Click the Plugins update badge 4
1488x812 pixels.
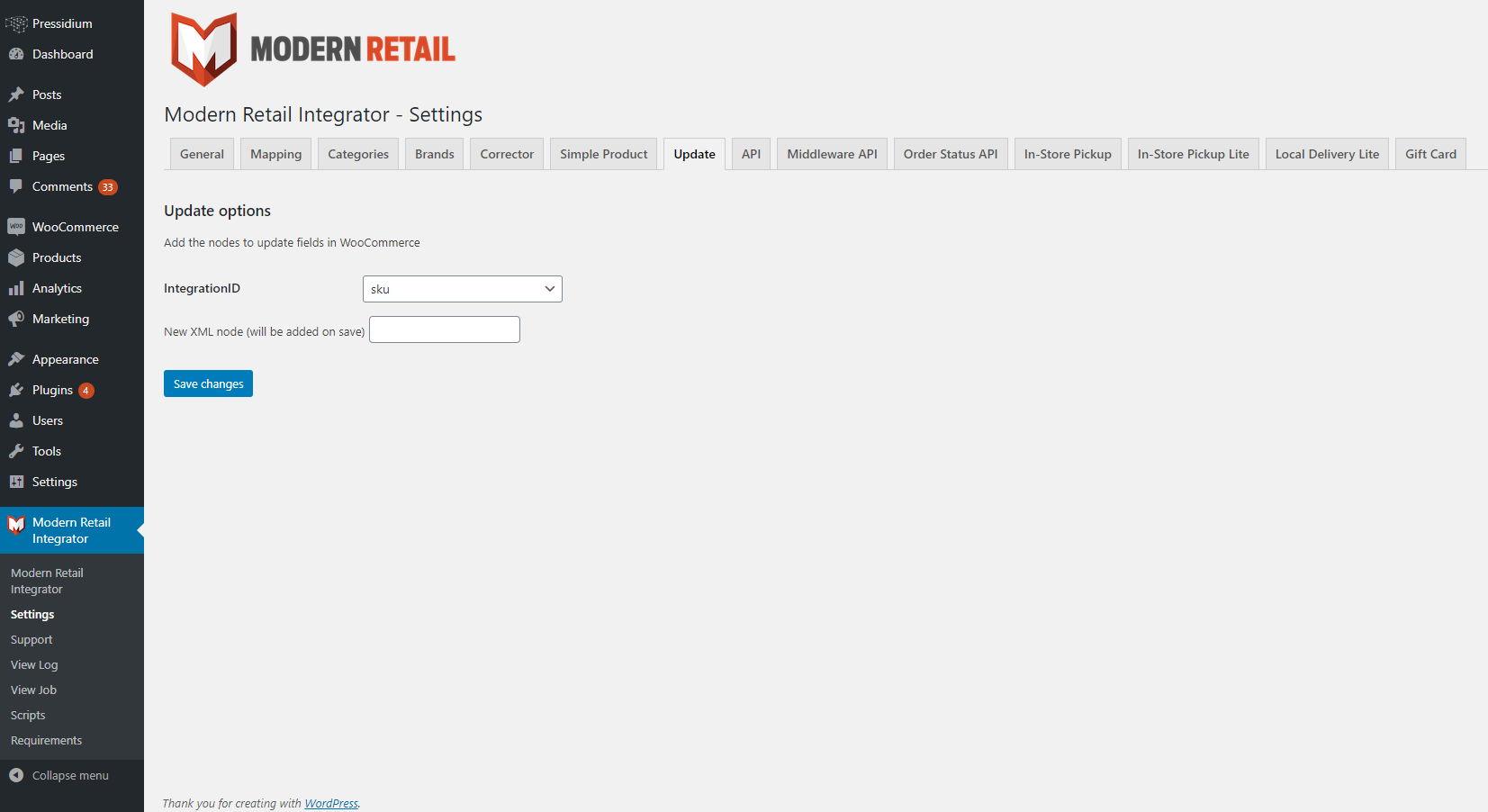click(x=86, y=391)
